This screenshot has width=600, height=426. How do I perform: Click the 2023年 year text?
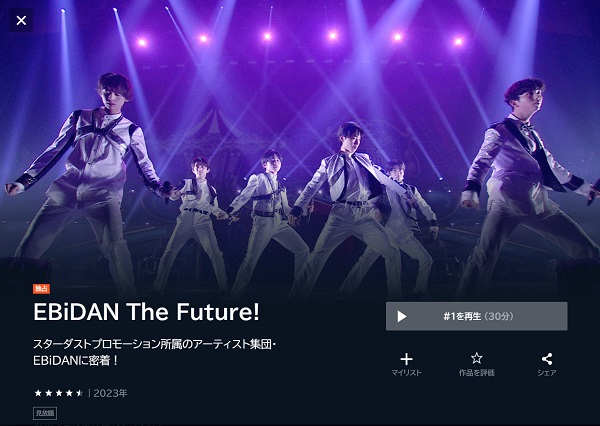[x=110, y=393]
